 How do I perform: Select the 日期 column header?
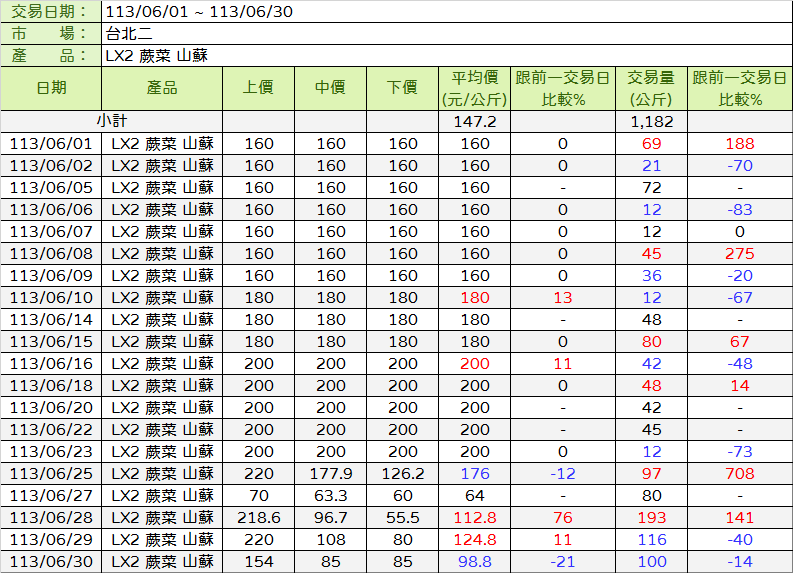tap(50, 88)
